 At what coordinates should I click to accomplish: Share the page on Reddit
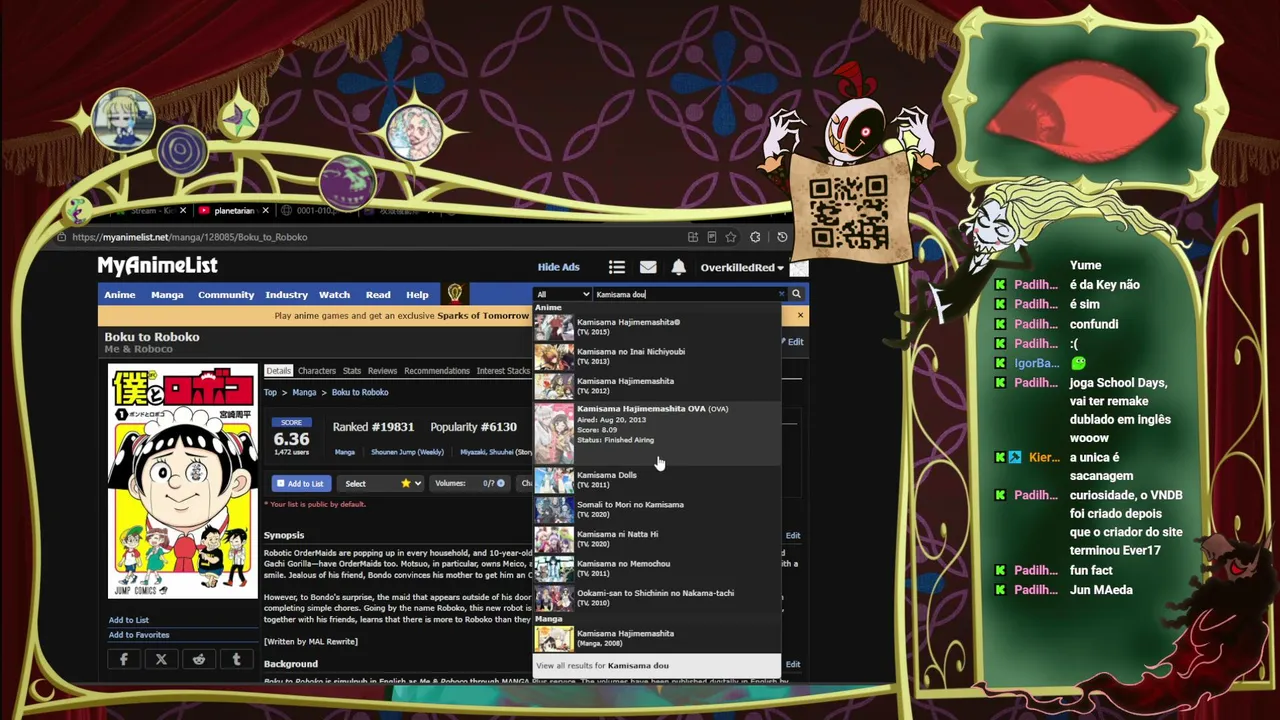click(199, 659)
